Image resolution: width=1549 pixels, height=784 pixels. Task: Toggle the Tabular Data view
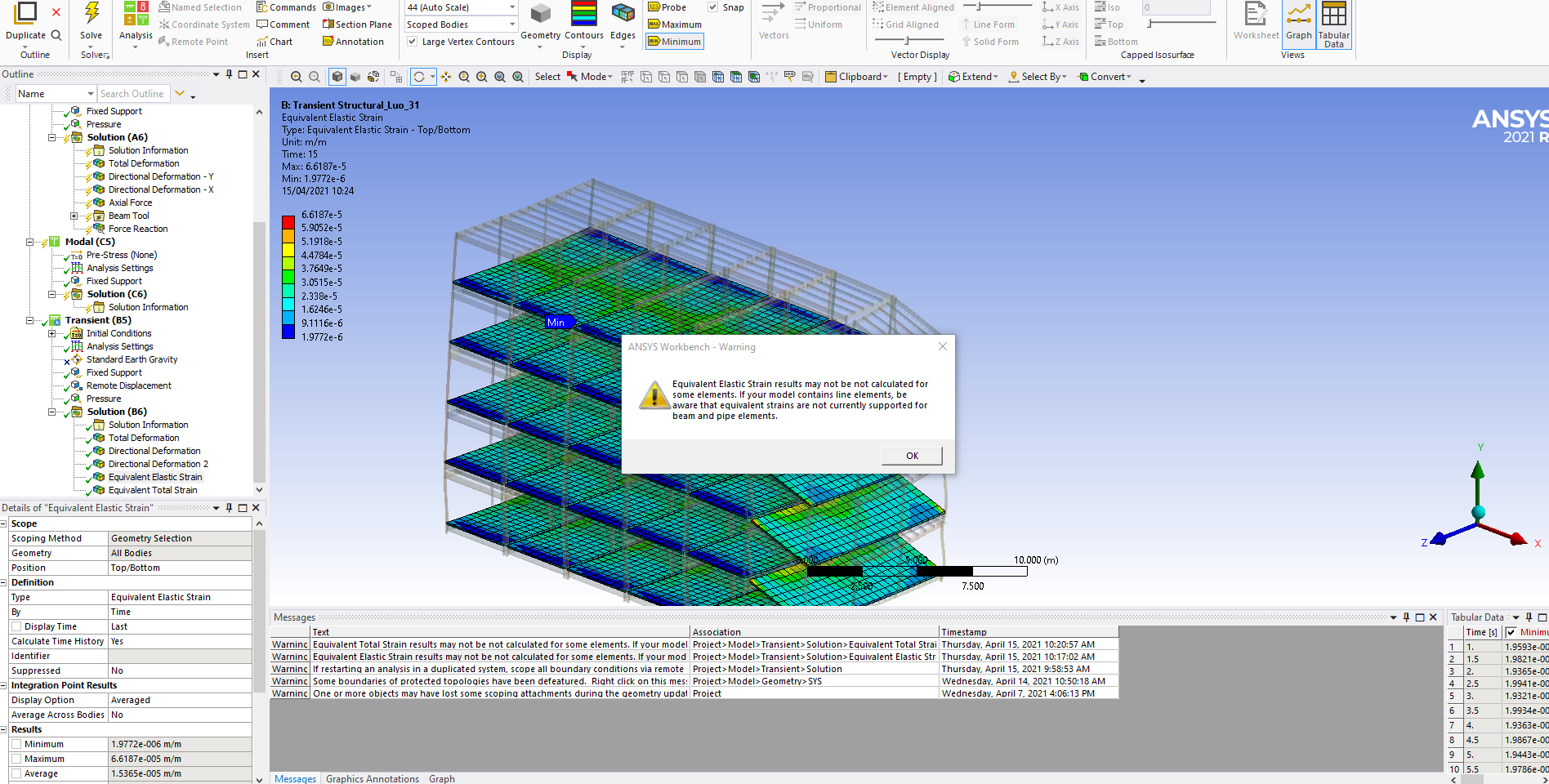click(1333, 24)
